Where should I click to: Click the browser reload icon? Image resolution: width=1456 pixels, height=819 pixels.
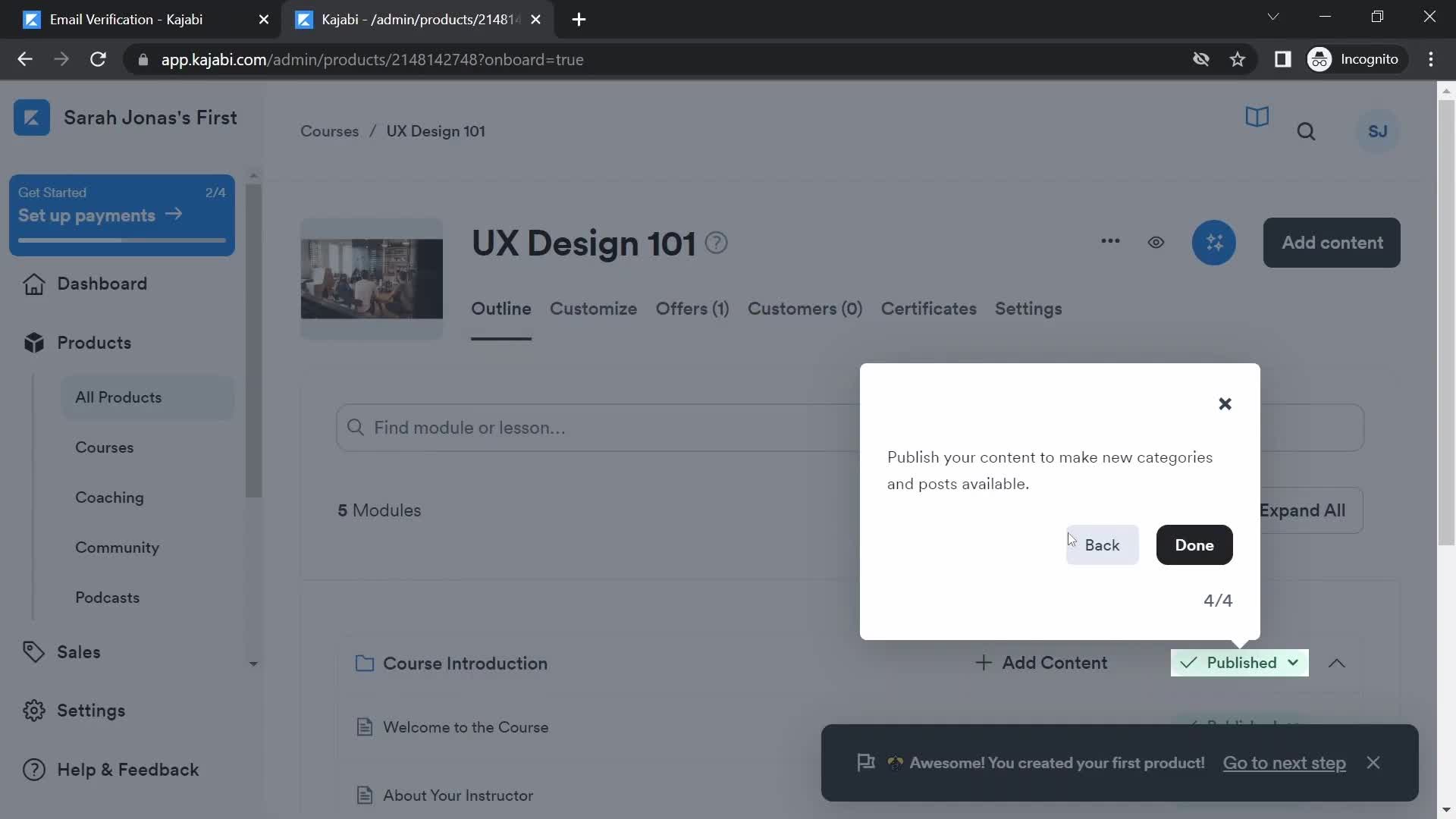point(98,59)
